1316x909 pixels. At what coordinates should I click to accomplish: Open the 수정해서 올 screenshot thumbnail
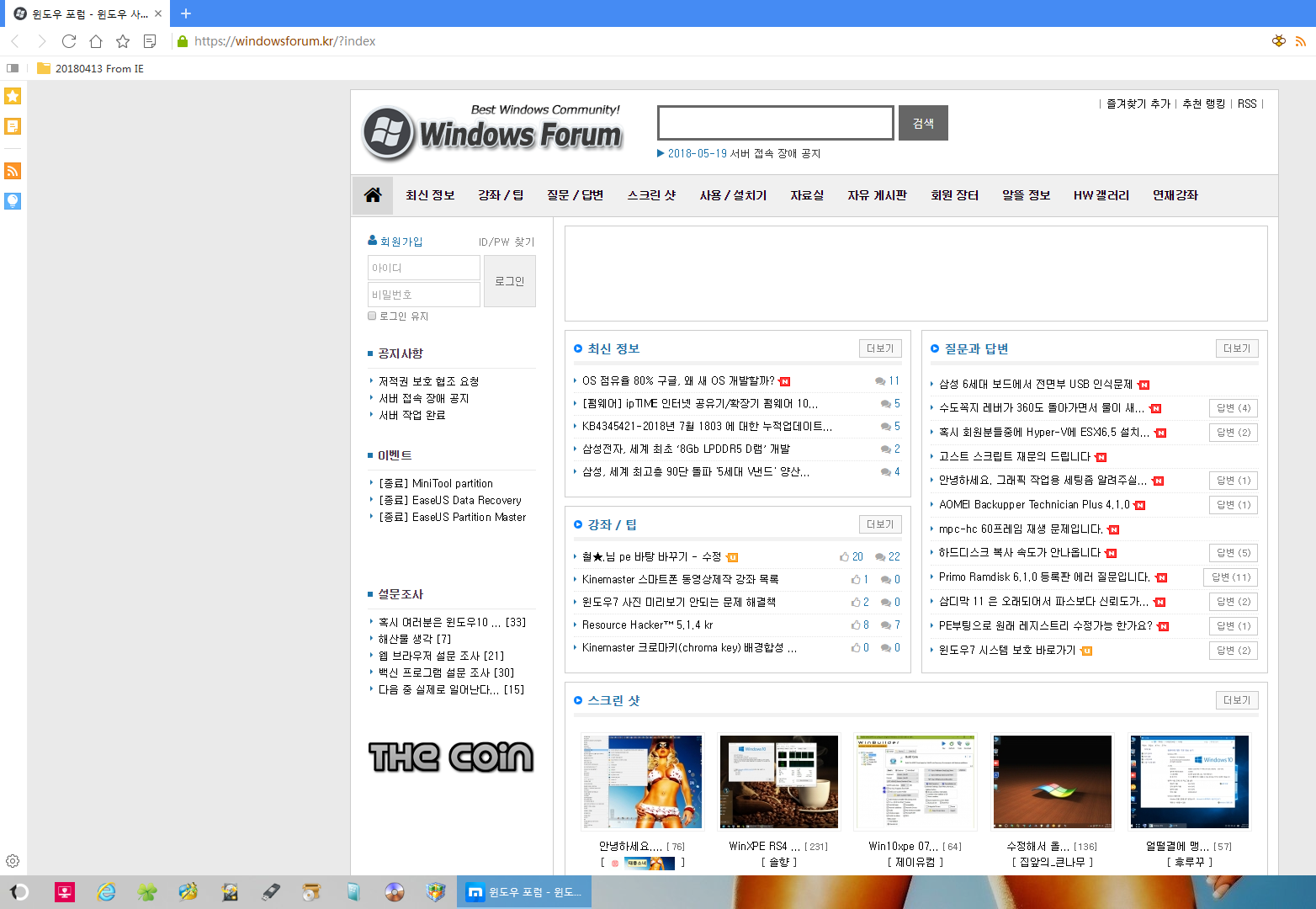(1052, 782)
